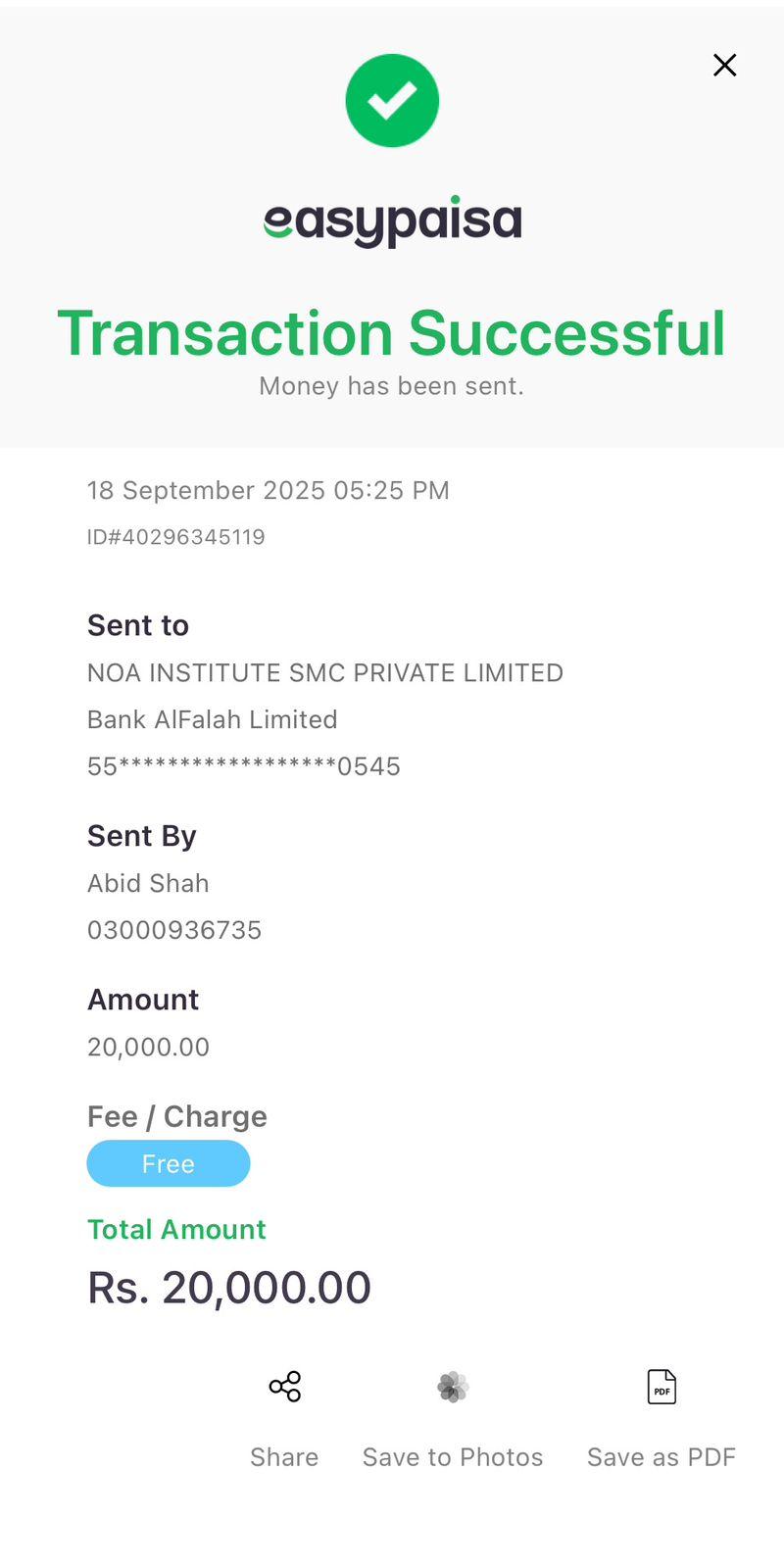Tap the transaction date and time
Screen dimensions: 784x1568
(268, 490)
